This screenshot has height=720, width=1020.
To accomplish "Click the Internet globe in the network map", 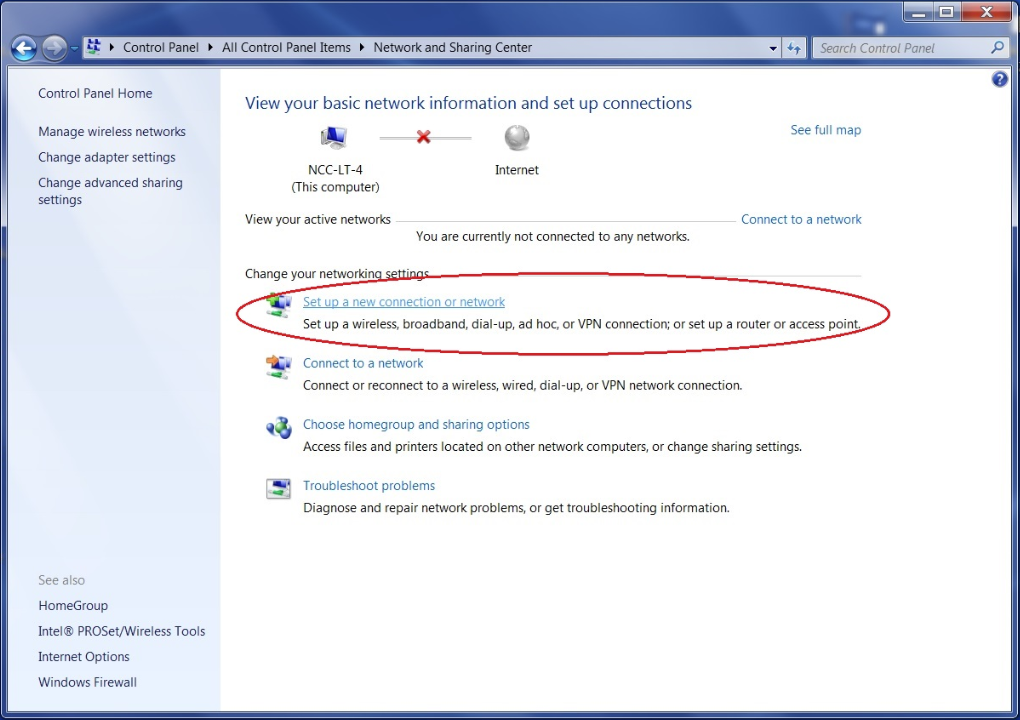I will click(x=516, y=138).
